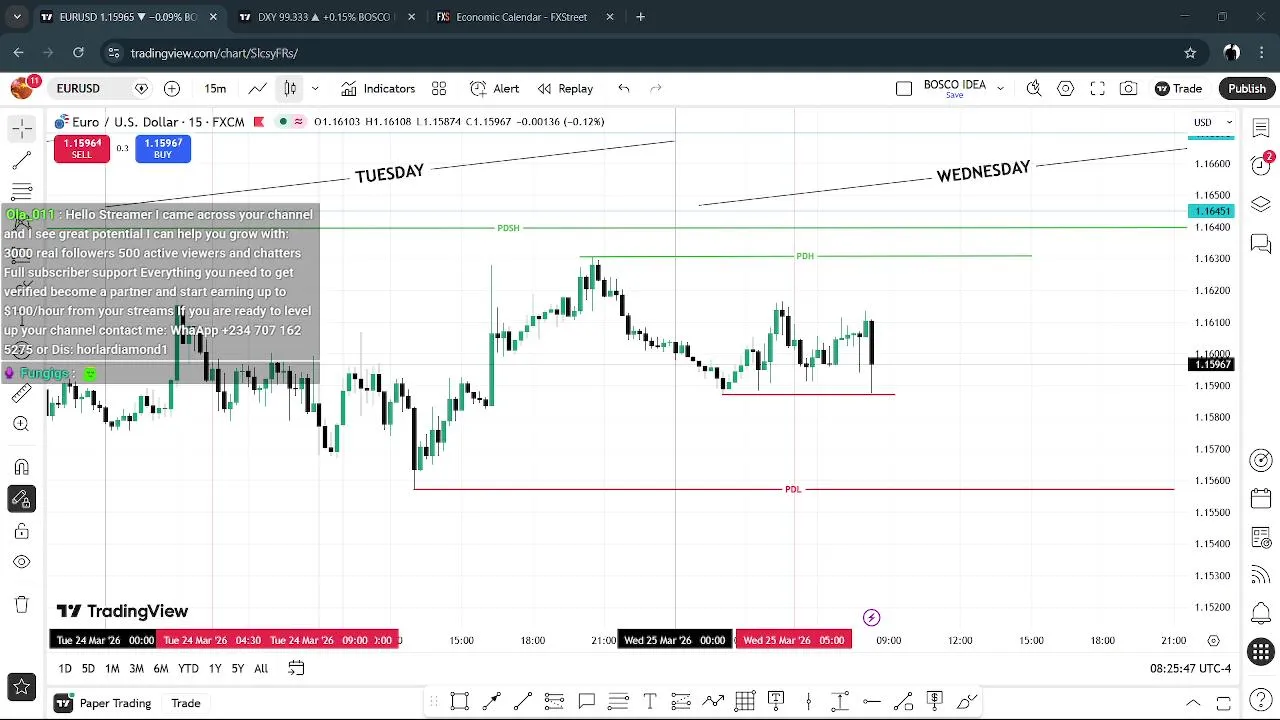
Task: Click the square layout setup box
Action: click(x=904, y=89)
